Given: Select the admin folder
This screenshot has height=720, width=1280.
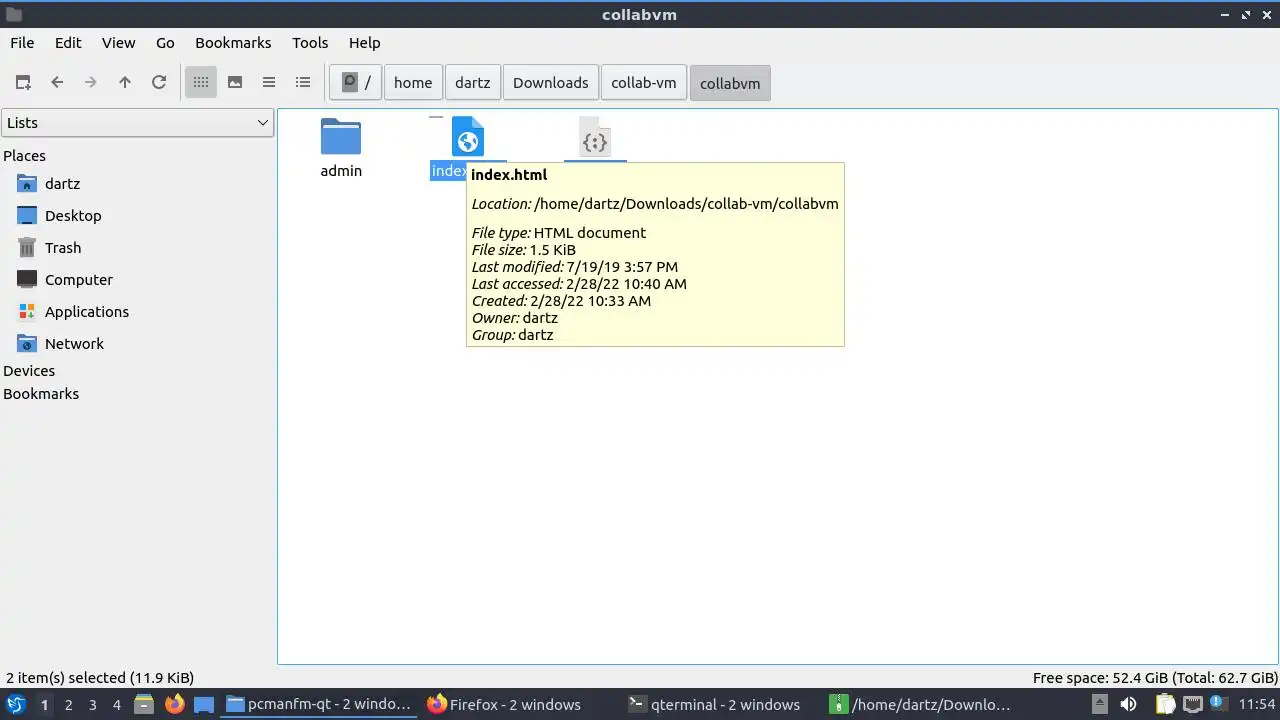Looking at the screenshot, I should point(341,148).
